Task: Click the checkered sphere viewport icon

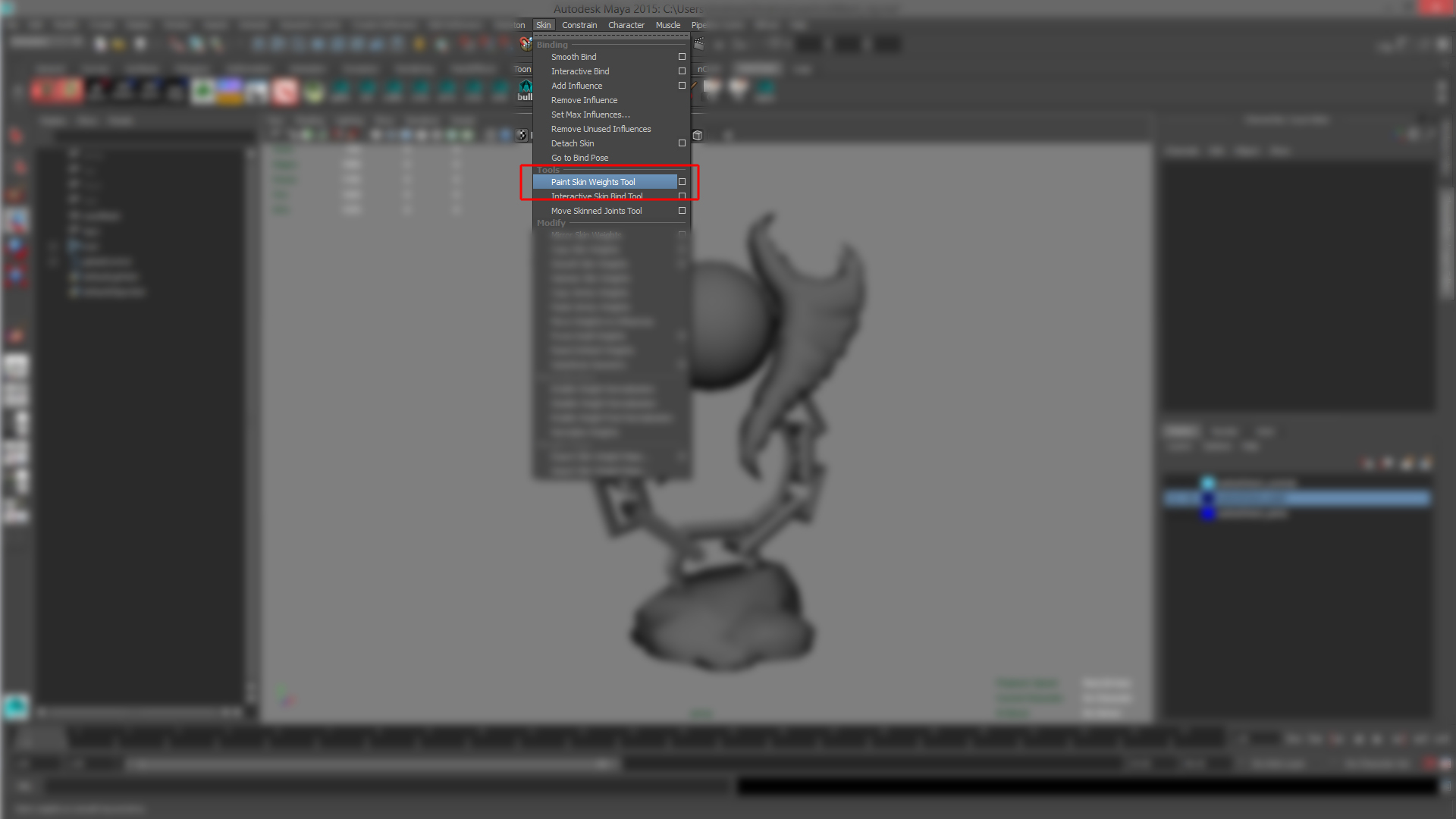Action: click(x=522, y=136)
